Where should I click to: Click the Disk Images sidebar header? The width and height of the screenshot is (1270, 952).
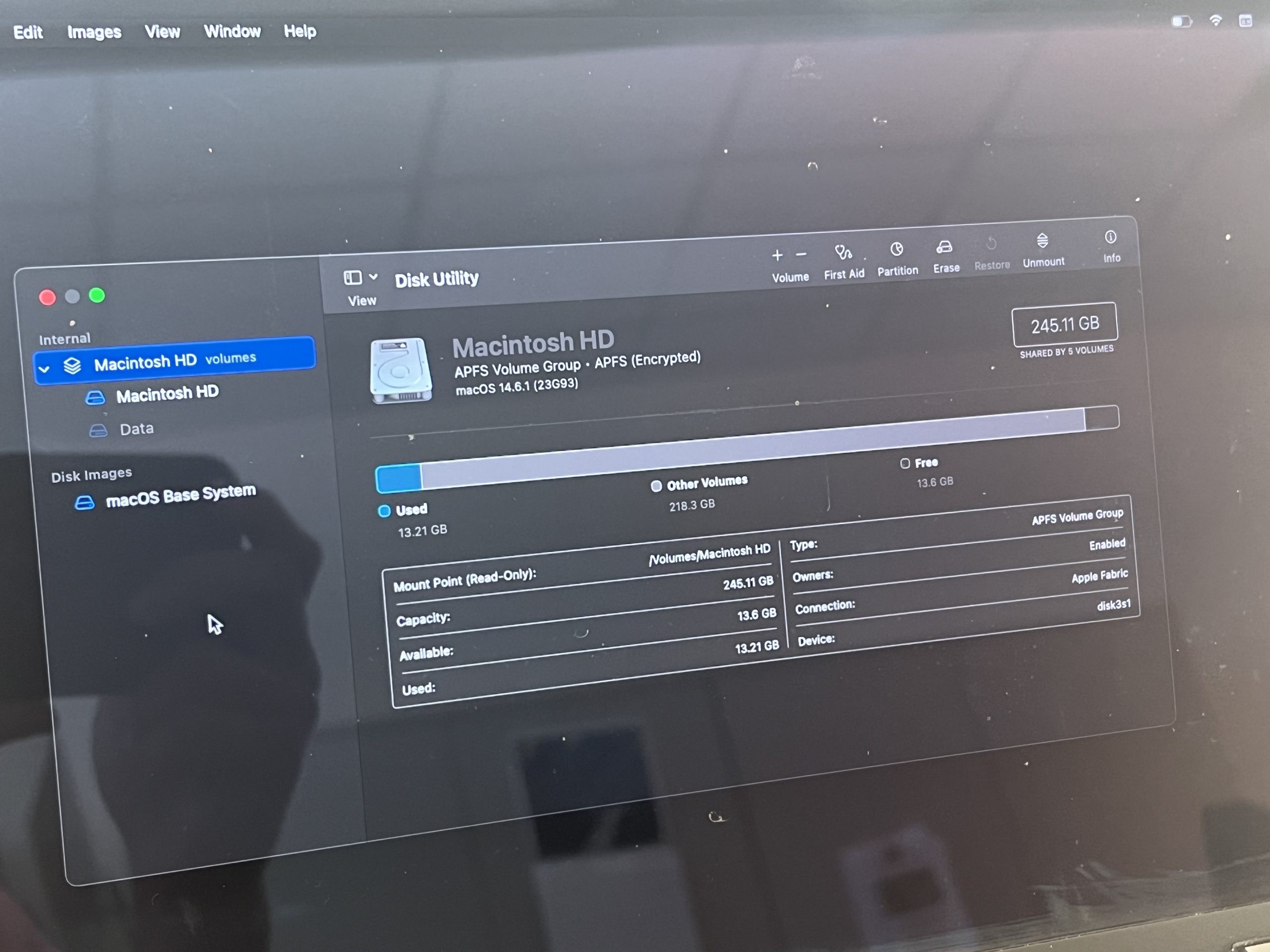click(x=91, y=475)
